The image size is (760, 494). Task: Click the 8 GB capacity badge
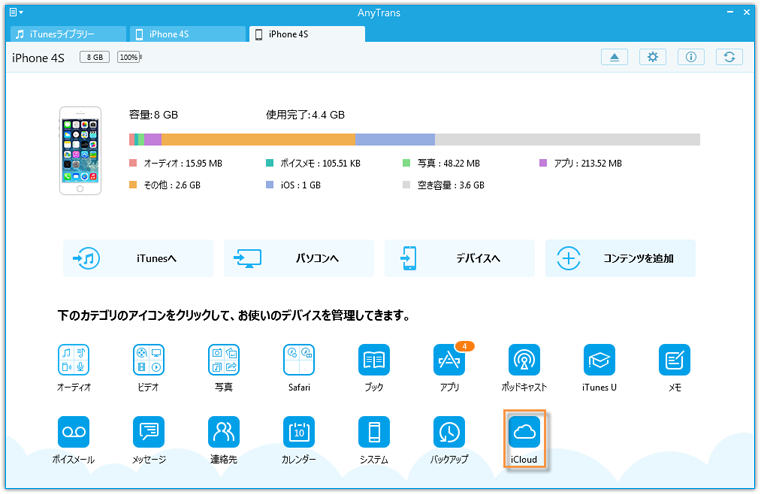pos(95,57)
